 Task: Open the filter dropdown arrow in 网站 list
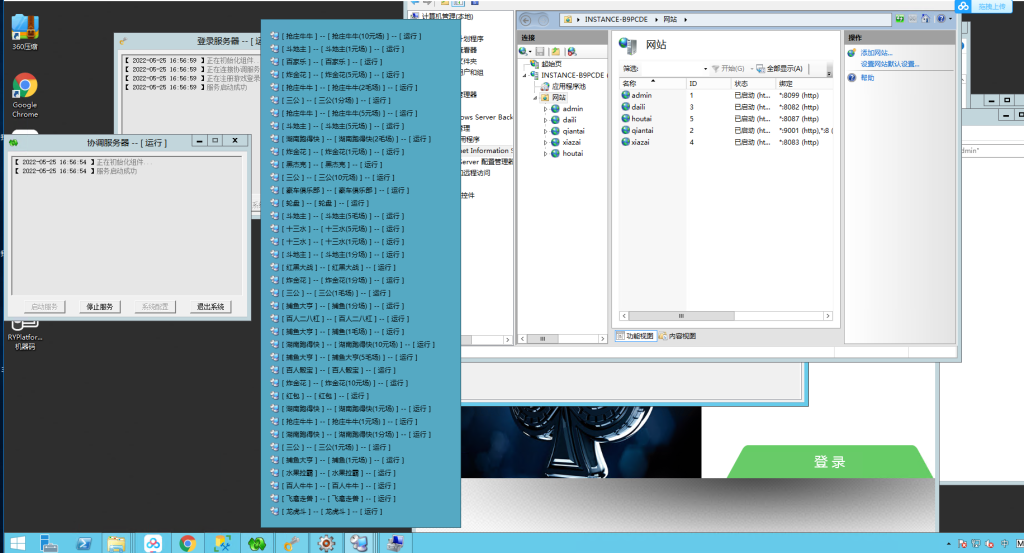coord(705,68)
